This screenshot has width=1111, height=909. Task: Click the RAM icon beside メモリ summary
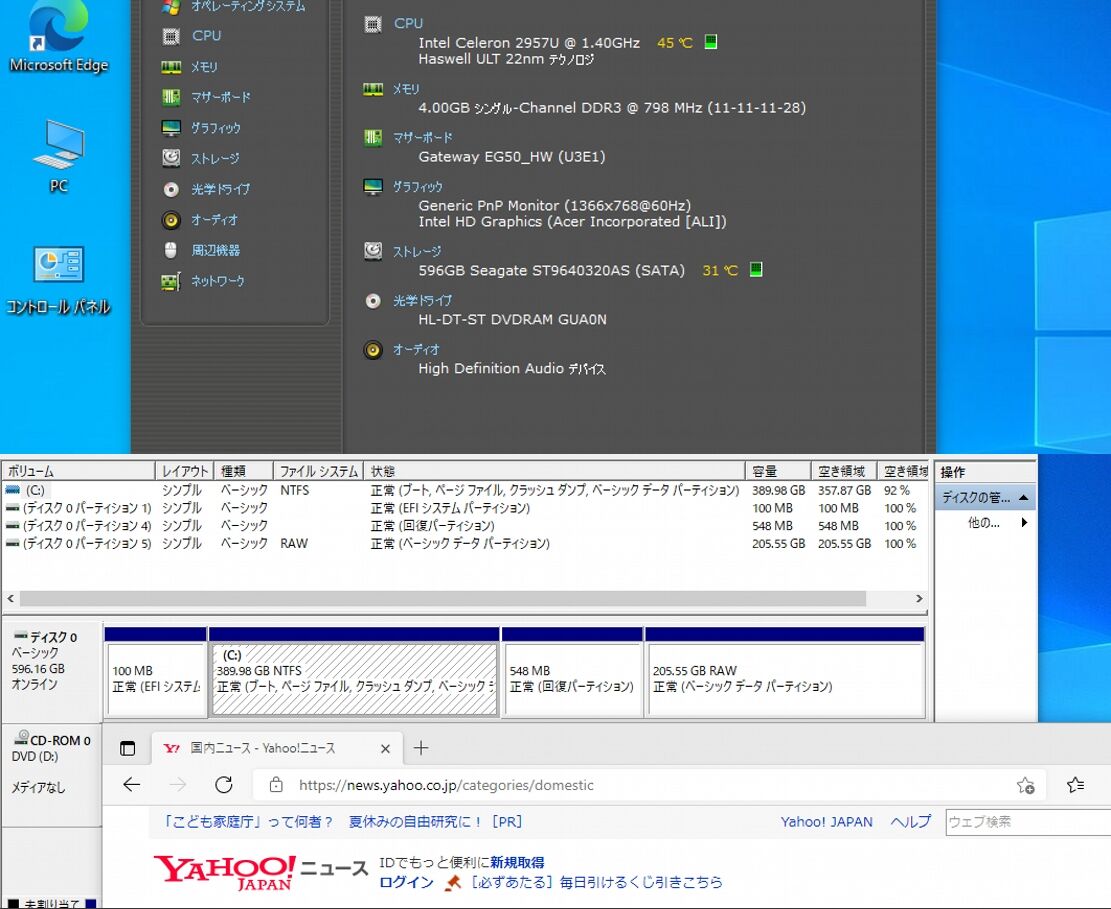tap(373, 89)
